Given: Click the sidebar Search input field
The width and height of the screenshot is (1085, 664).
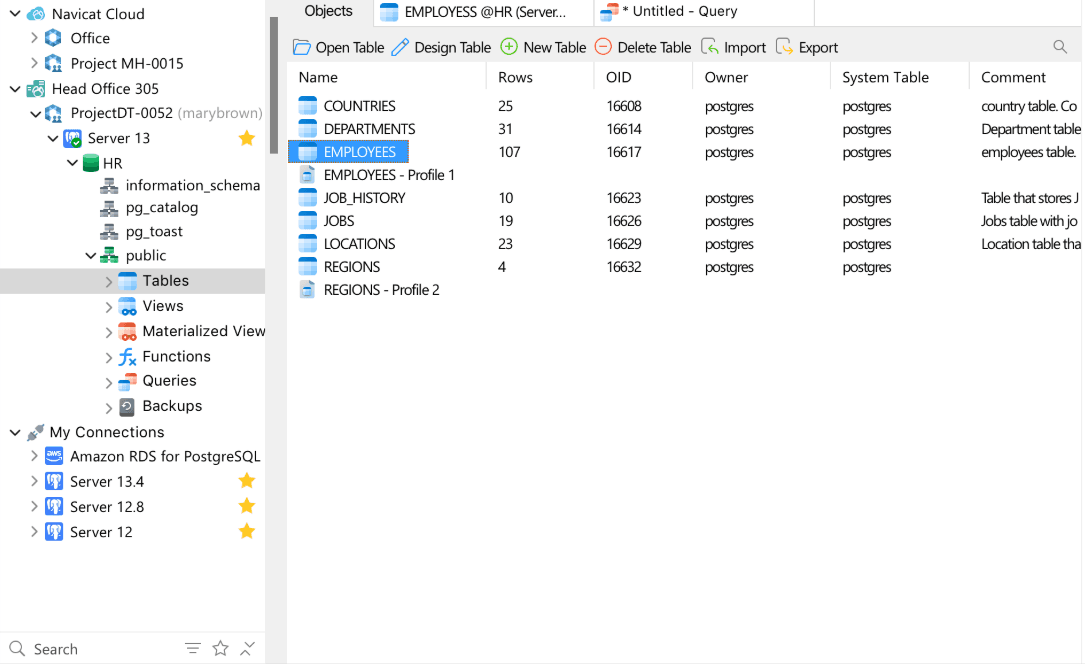Looking at the screenshot, I should click(100, 649).
